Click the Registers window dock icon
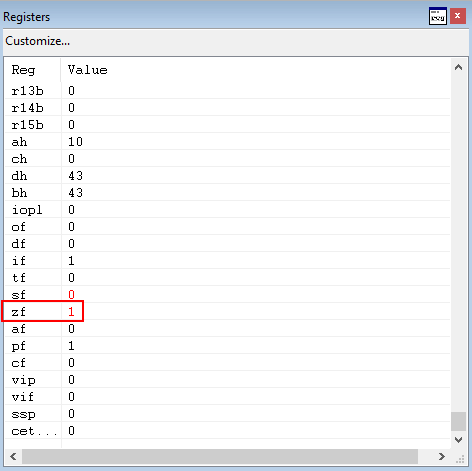Screen dimensions: 472x471 coord(438,16)
